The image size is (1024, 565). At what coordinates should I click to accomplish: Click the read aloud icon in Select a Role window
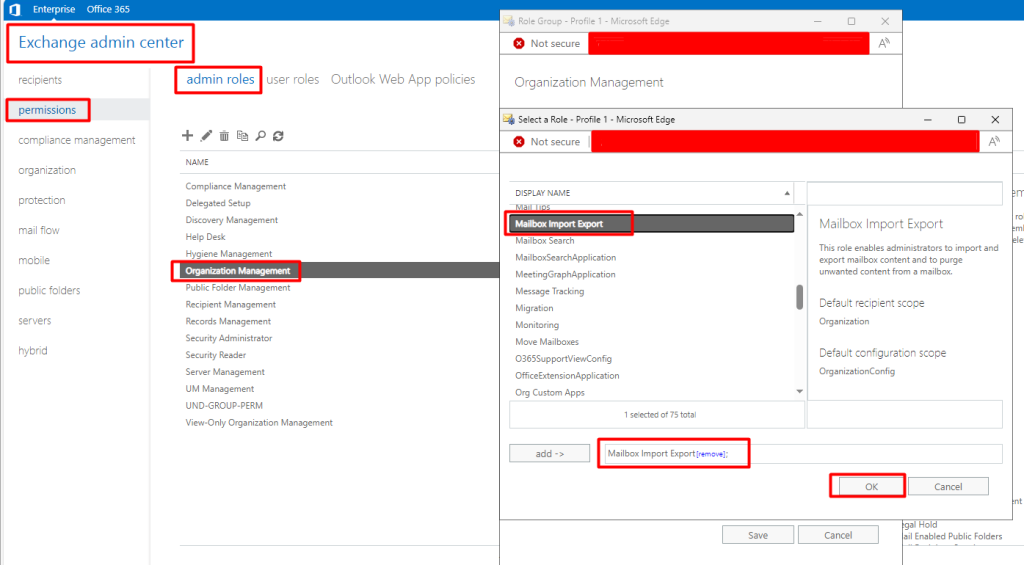click(x=994, y=142)
